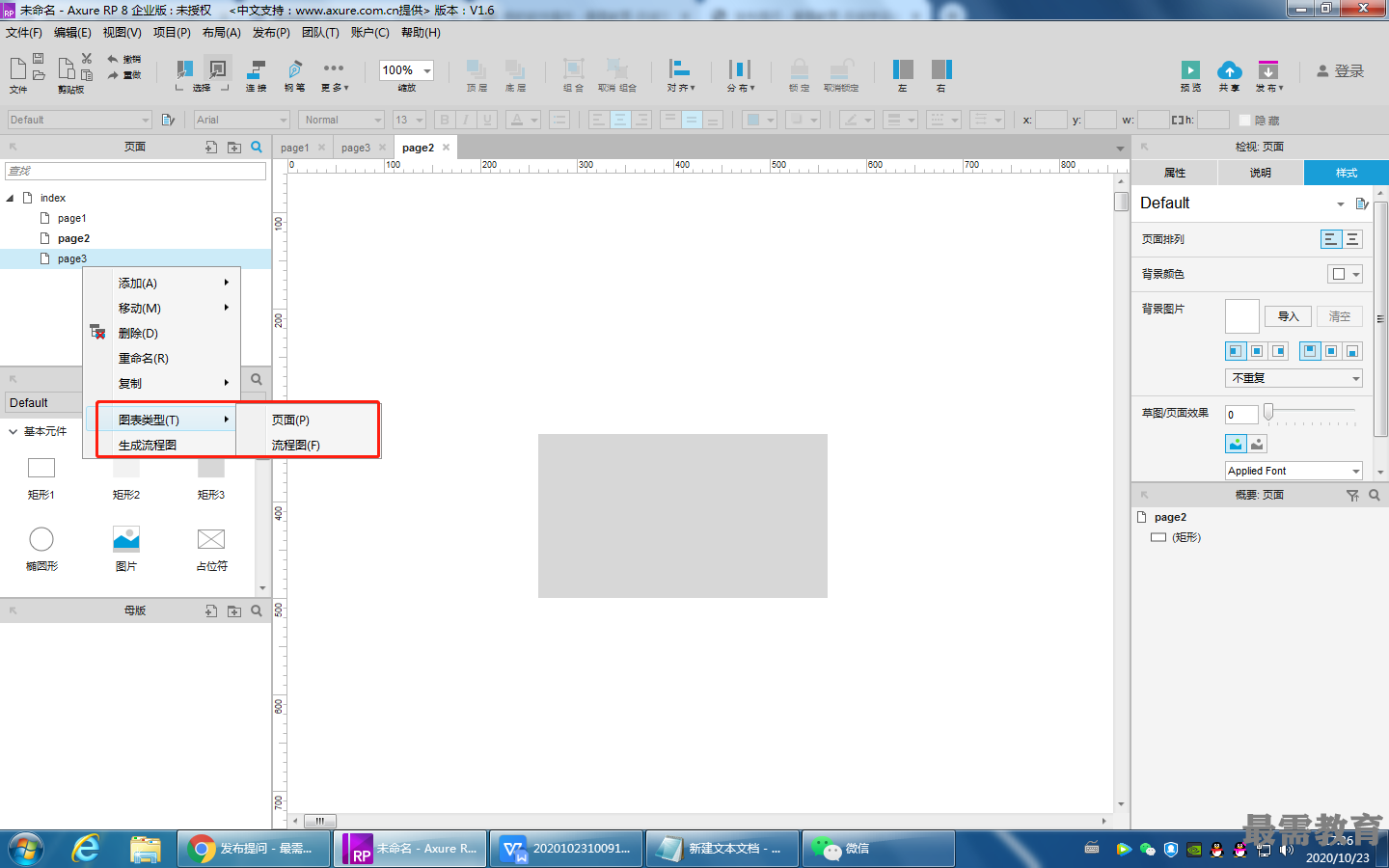Add a folder in 页面 panel

[234, 148]
